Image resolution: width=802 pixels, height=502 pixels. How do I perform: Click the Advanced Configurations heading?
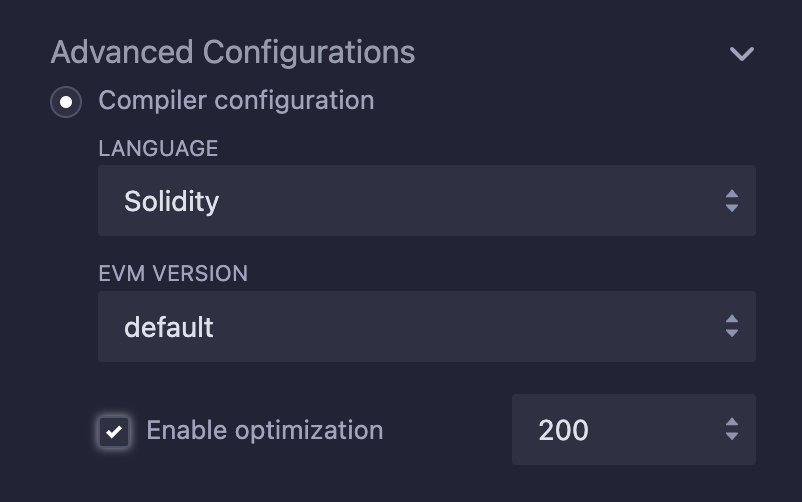click(x=232, y=52)
